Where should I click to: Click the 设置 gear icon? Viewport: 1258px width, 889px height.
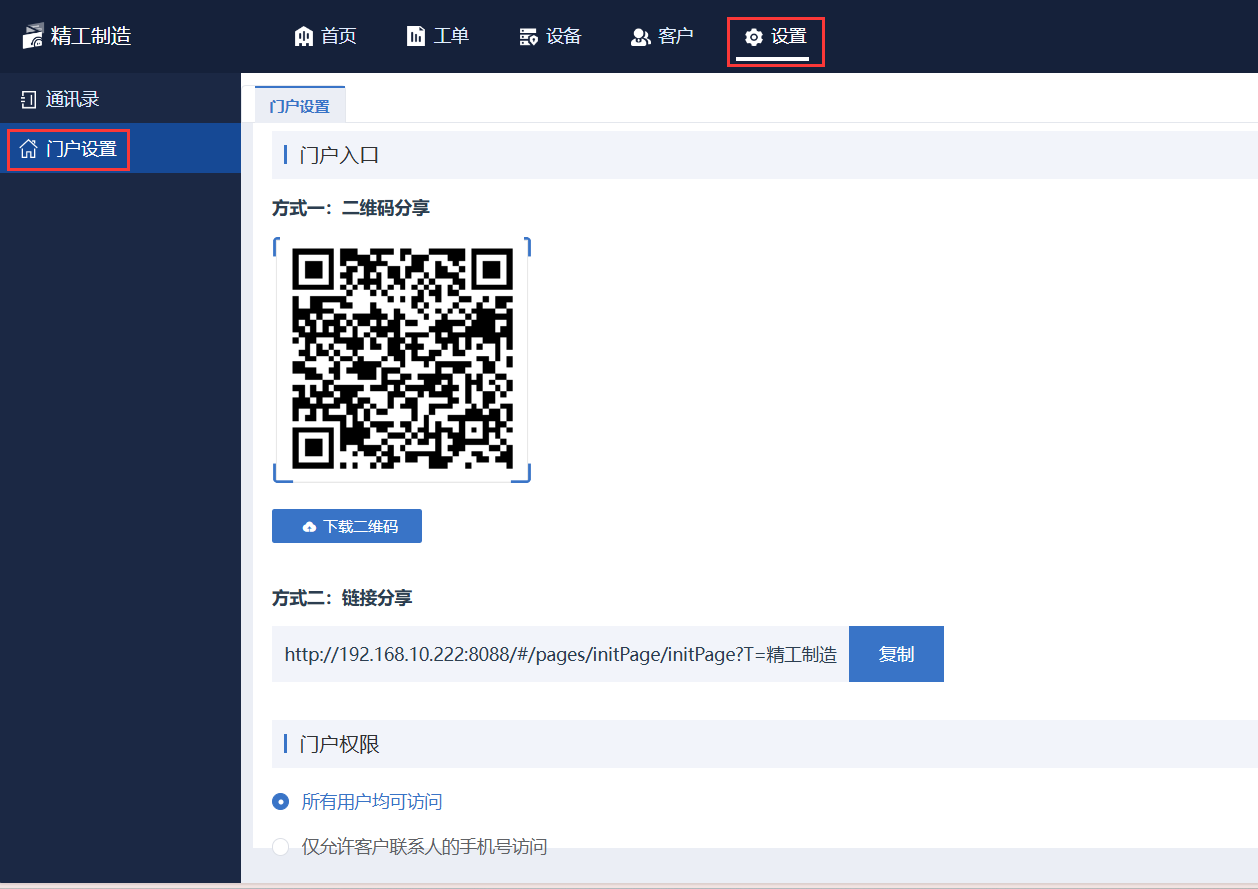[754, 37]
